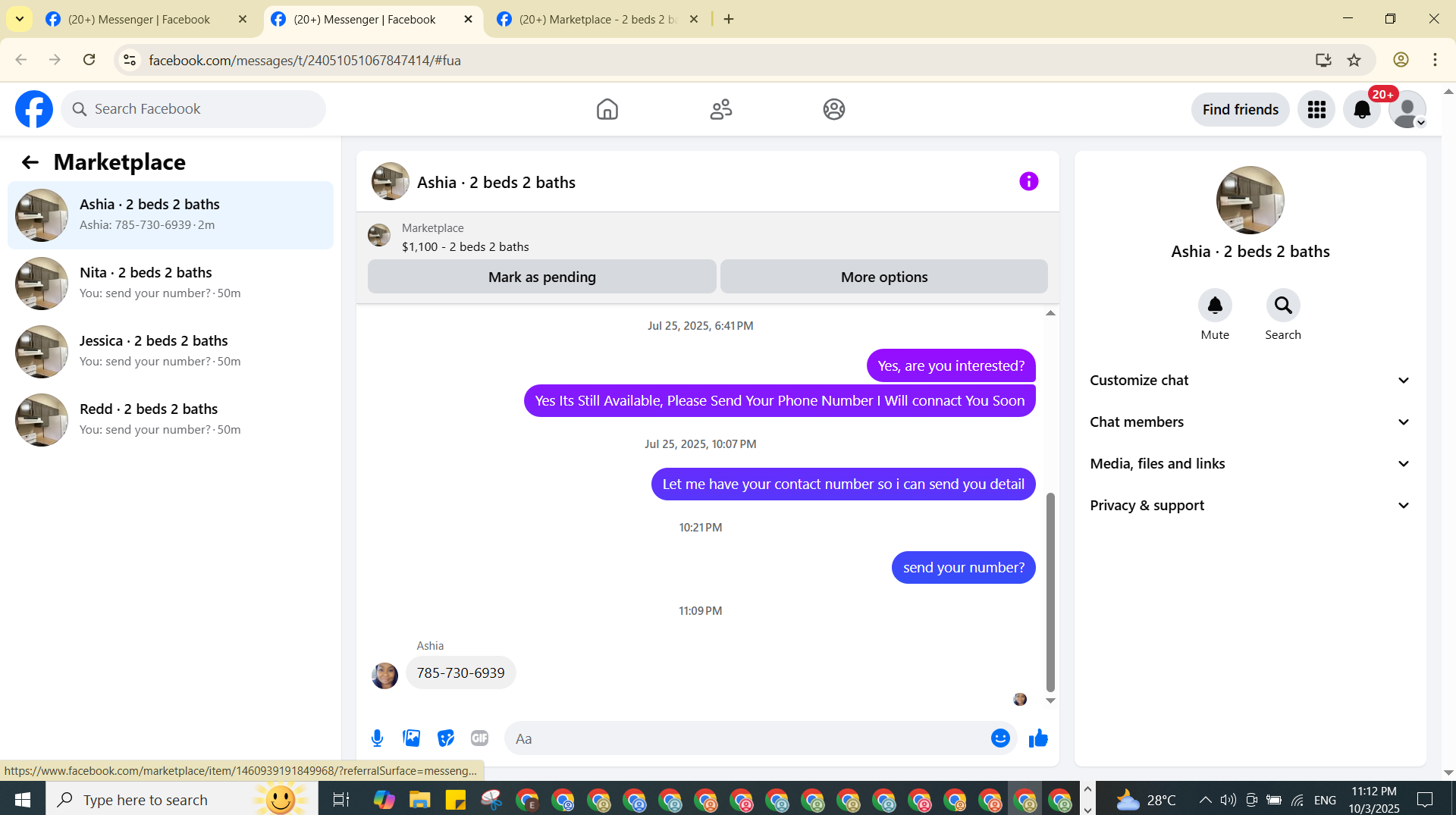Click the large listing photo in right panel
Image resolution: width=1456 pixels, height=815 pixels.
click(x=1250, y=200)
